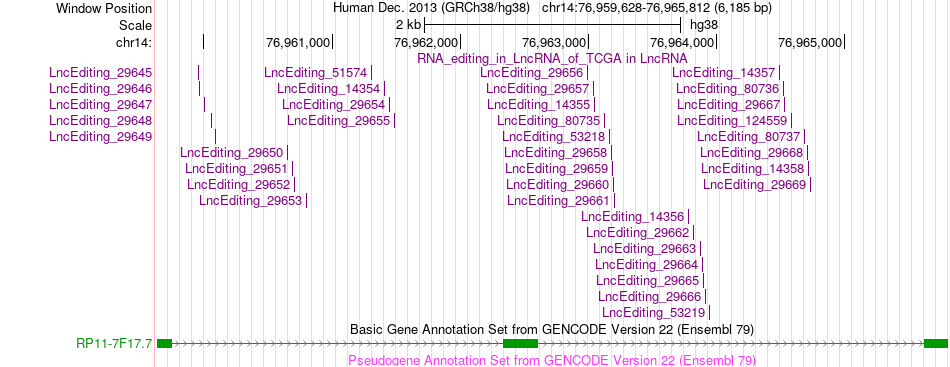The height and width of the screenshot is (367, 950).
Task: Open Pseudogene Annotation Set GENCODE title
Action: point(552,360)
